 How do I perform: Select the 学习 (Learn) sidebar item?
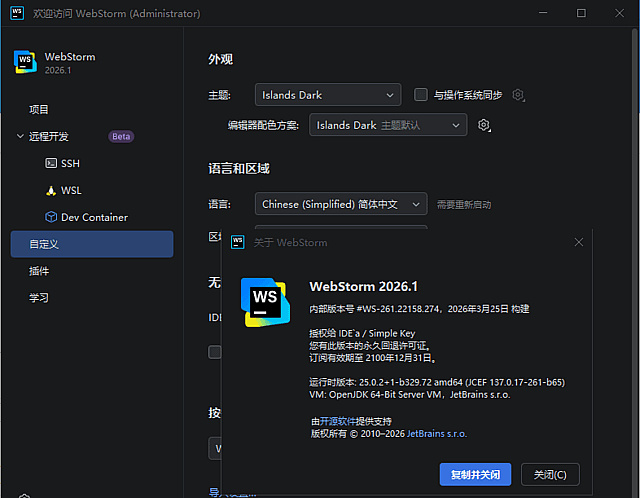coord(92,298)
